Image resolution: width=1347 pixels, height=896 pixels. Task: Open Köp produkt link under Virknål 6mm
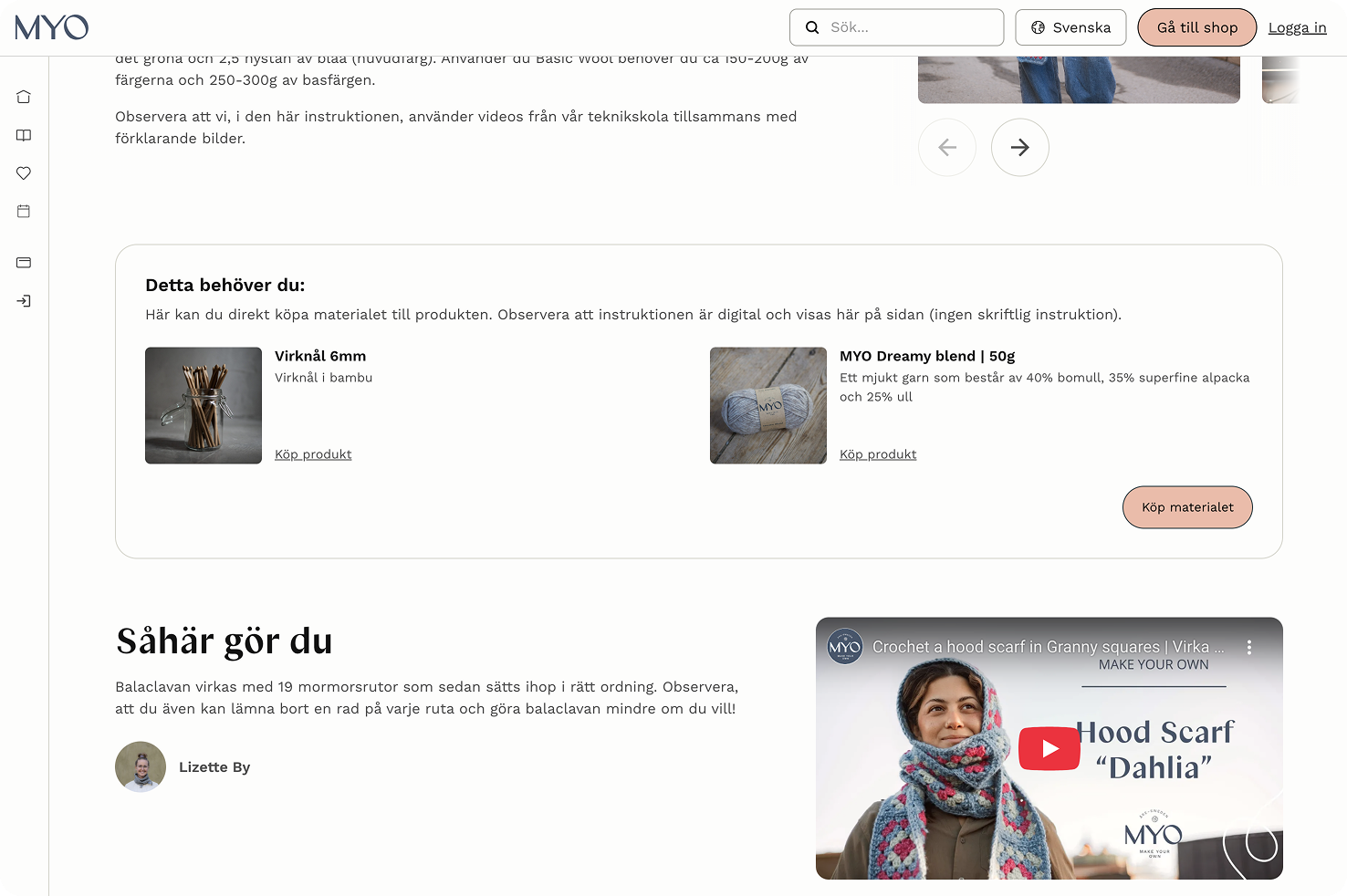click(313, 453)
